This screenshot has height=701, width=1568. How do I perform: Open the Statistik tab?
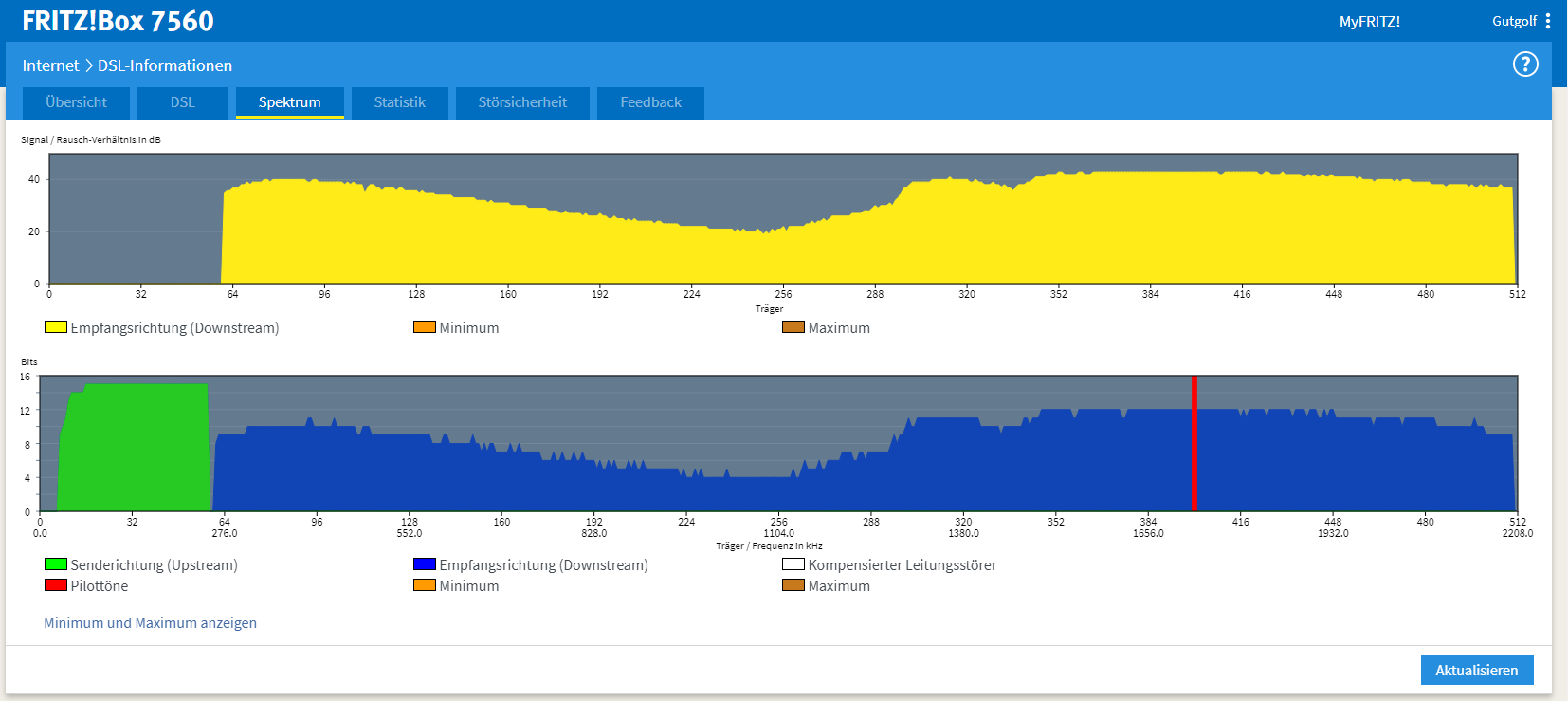pyautogui.click(x=400, y=102)
